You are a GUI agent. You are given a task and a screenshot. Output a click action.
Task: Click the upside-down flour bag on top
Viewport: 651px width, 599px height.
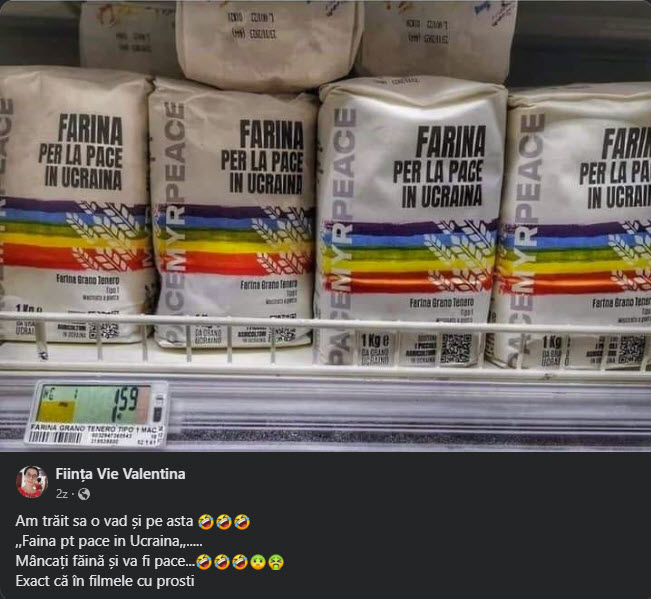(268, 44)
